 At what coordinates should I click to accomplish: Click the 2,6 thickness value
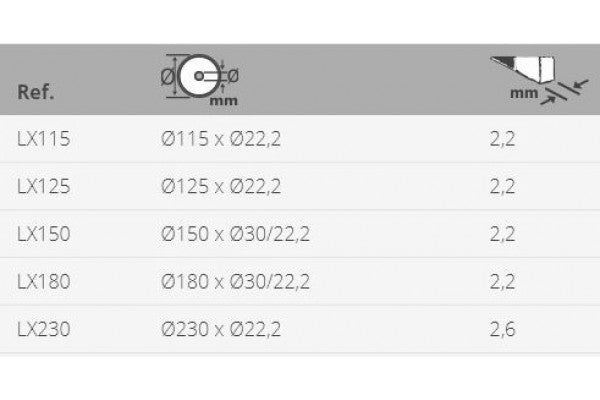(x=502, y=330)
